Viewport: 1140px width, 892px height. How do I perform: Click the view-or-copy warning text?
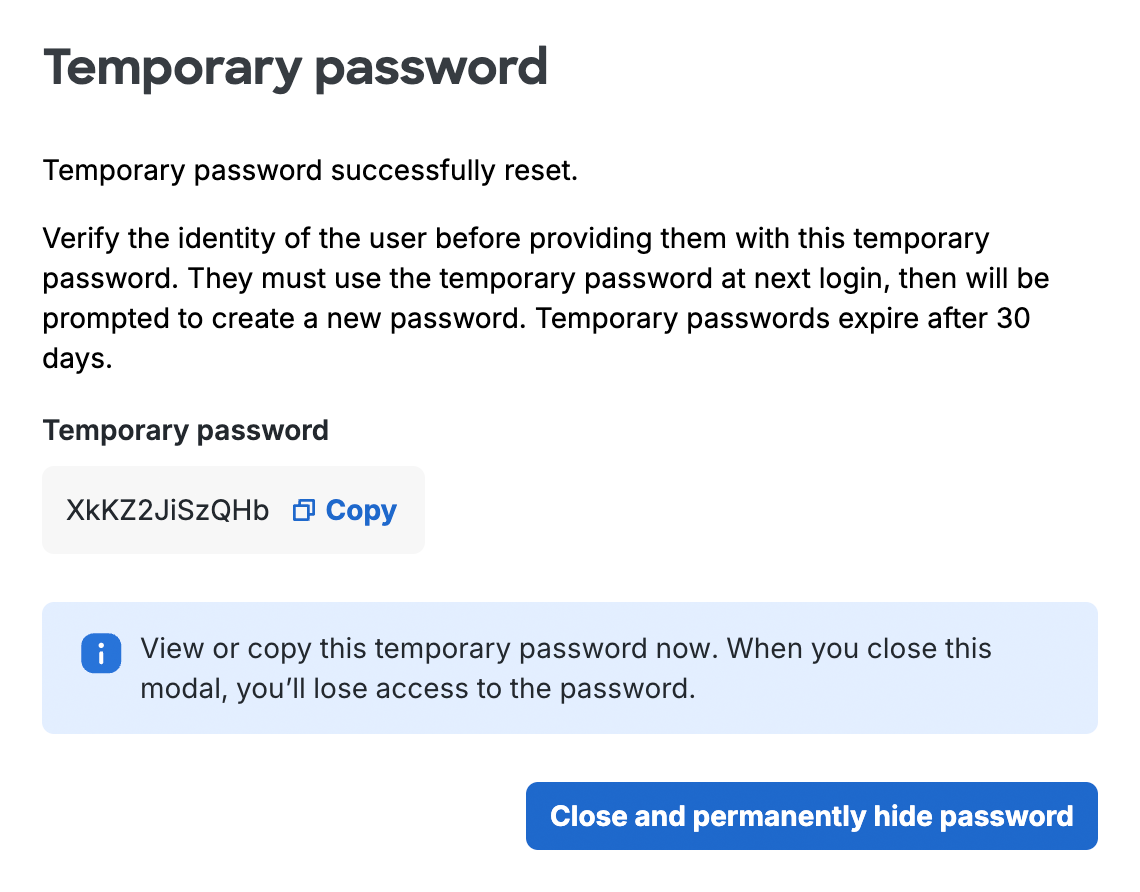566,668
